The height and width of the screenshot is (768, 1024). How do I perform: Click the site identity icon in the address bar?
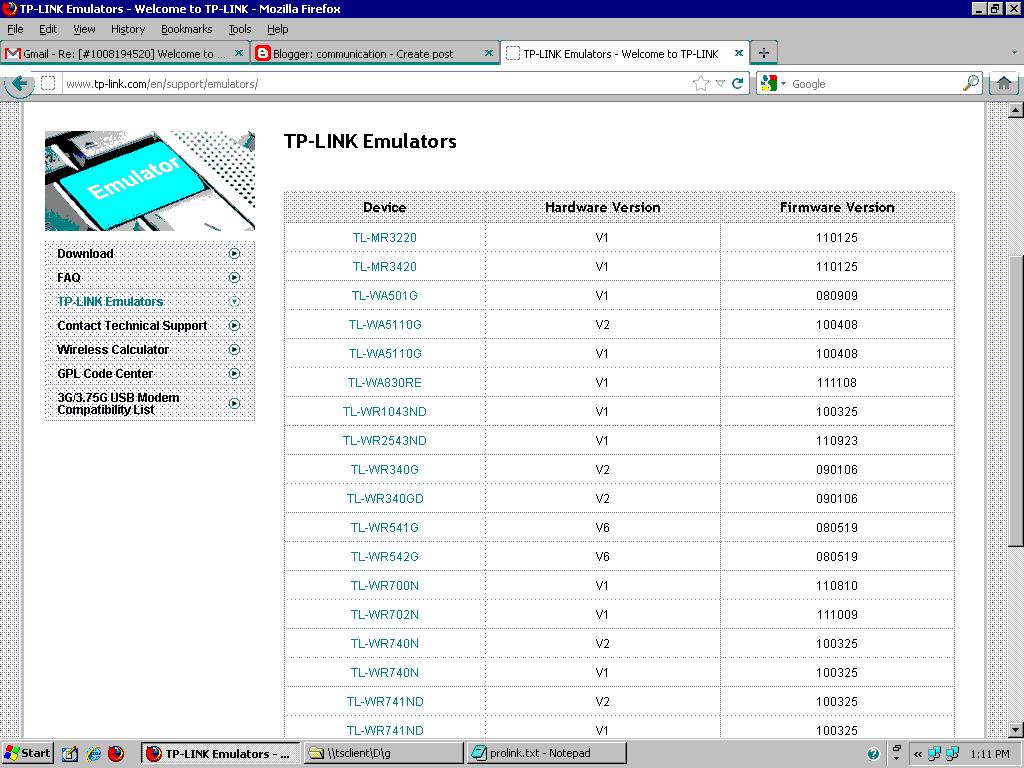pos(48,84)
